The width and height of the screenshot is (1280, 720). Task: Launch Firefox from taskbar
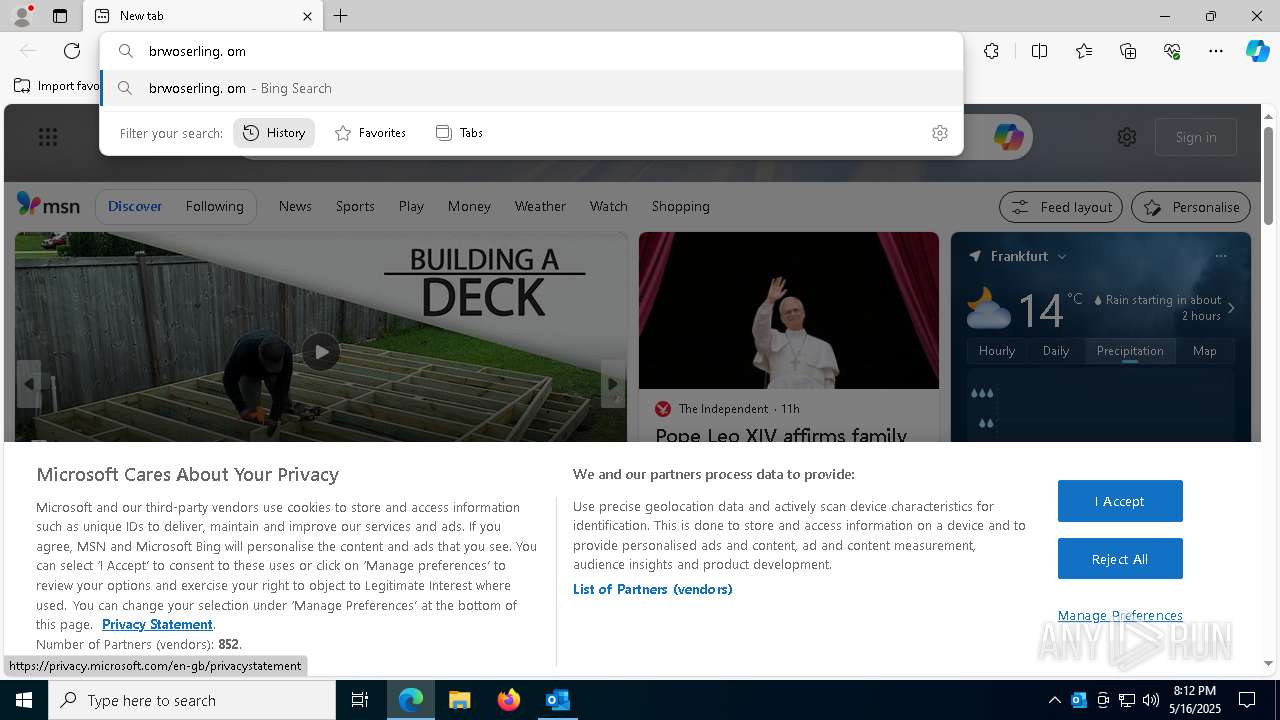509,700
